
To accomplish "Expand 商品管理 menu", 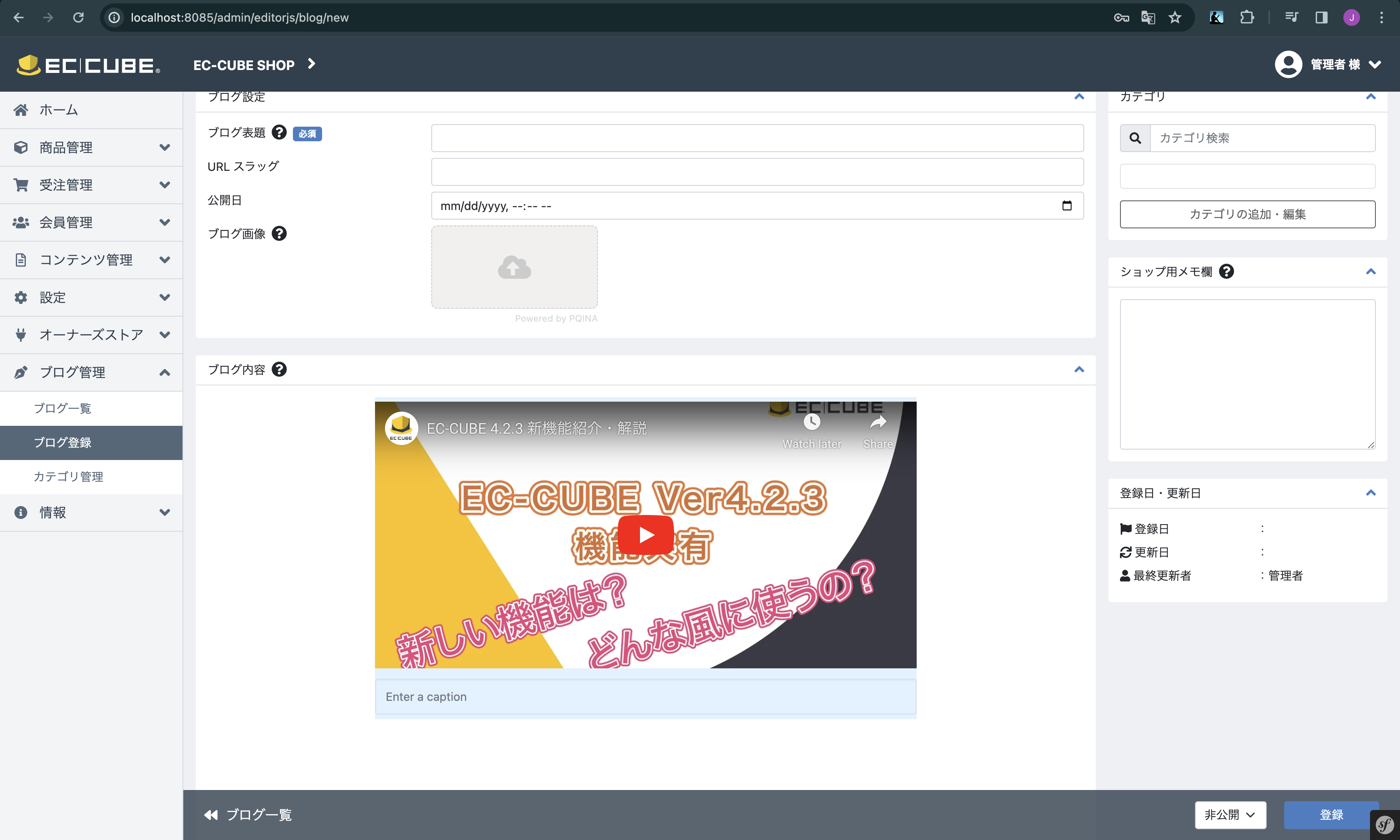I will tap(91, 147).
